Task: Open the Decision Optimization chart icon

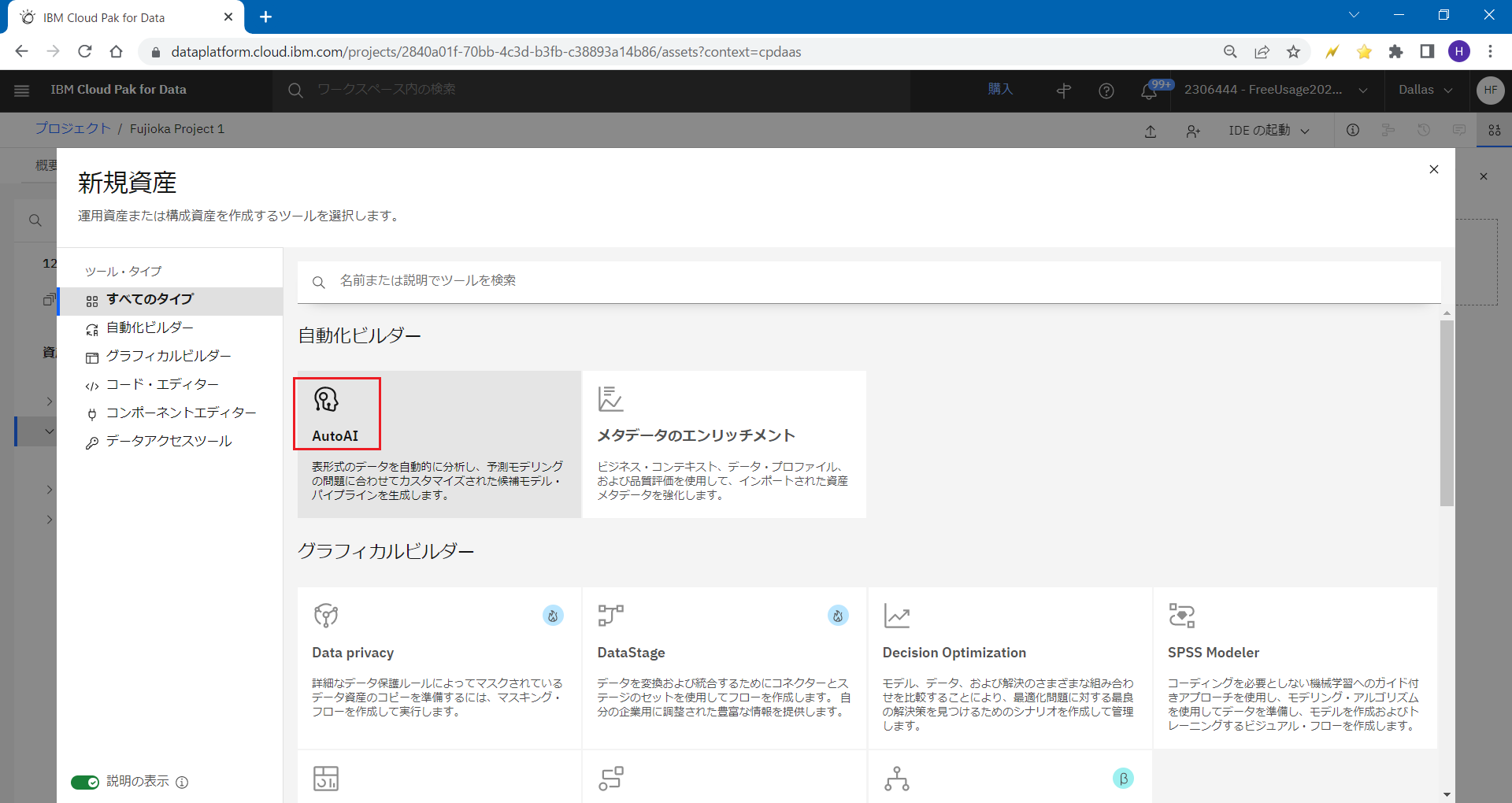Action: [896, 616]
